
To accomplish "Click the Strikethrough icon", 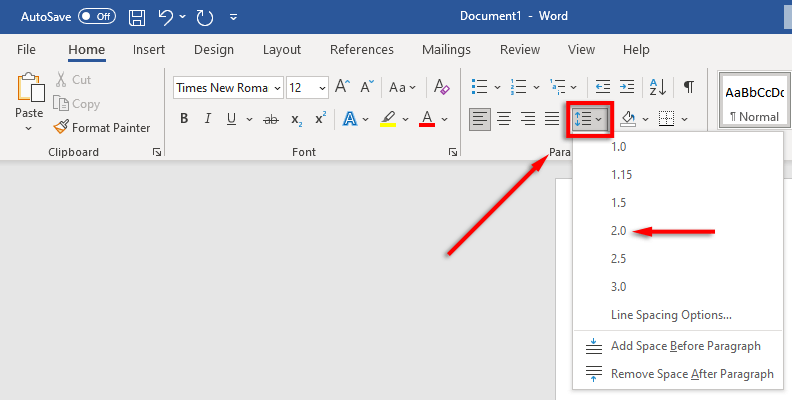I will pyautogui.click(x=270, y=119).
